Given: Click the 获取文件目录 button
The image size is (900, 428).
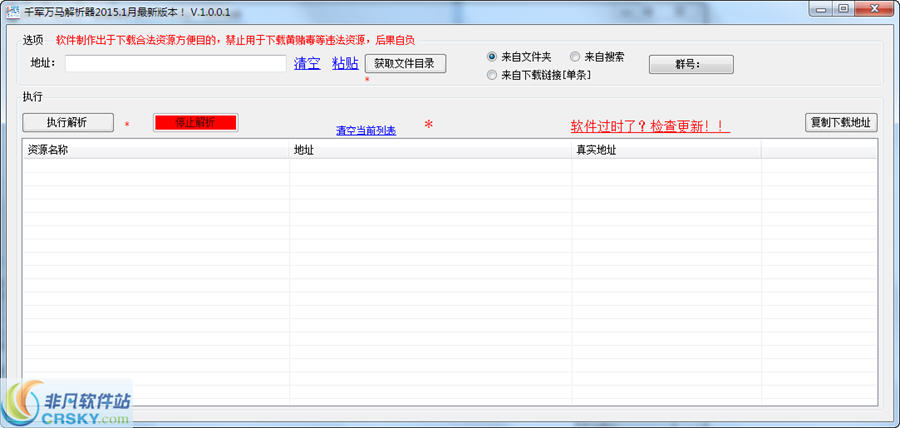Looking at the screenshot, I should tap(405, 64).
